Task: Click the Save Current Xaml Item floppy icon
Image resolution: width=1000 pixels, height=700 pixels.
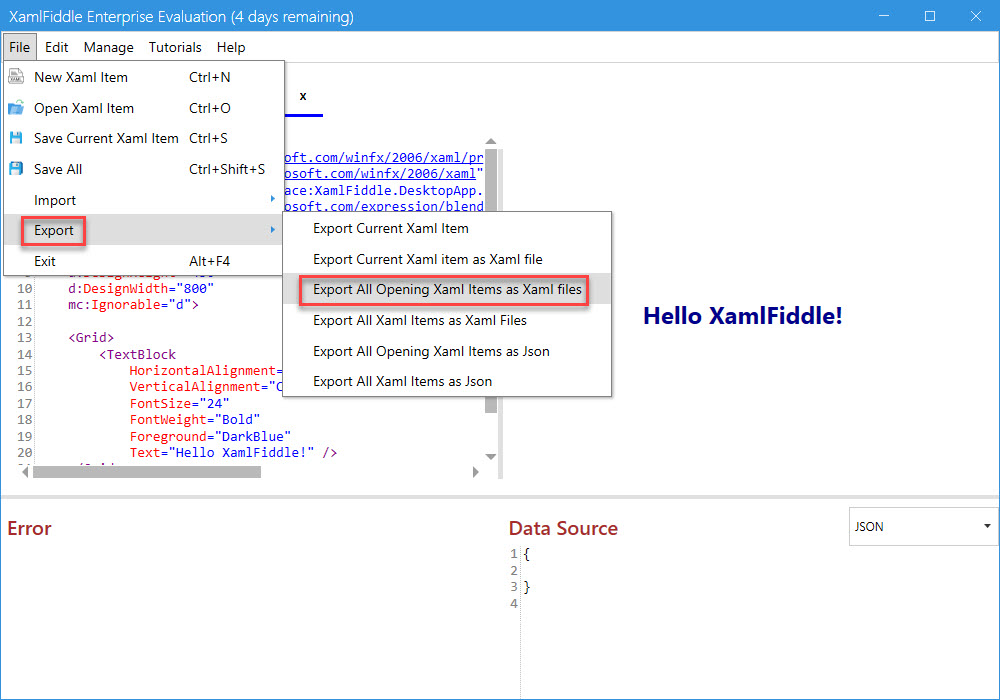Action: 16,138
